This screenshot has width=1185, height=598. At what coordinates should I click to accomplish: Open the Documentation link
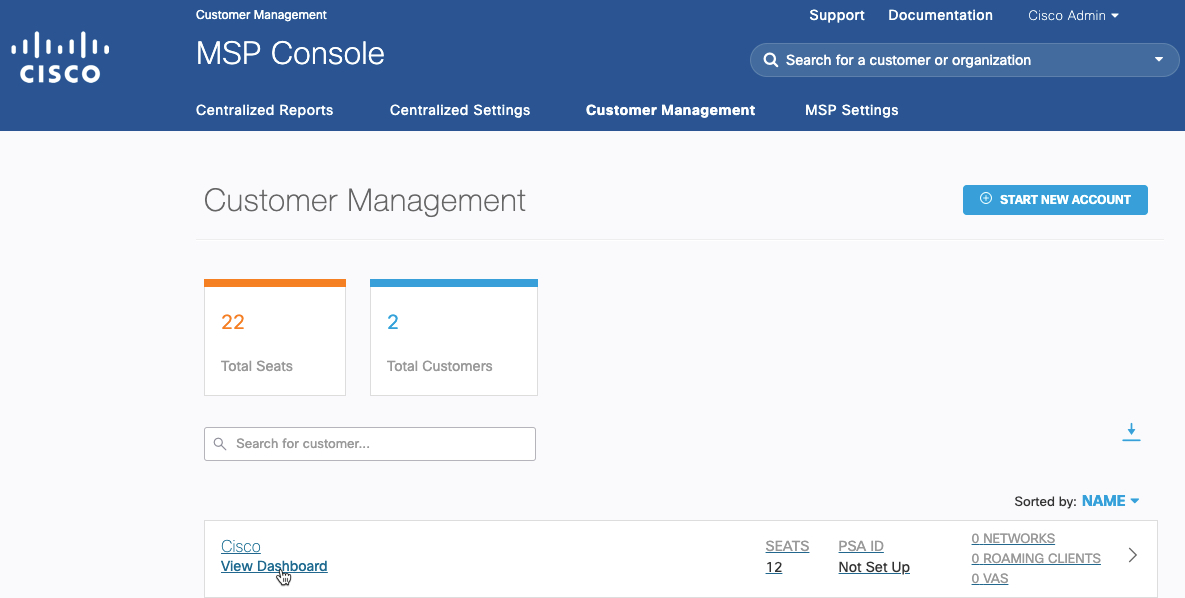940,15
